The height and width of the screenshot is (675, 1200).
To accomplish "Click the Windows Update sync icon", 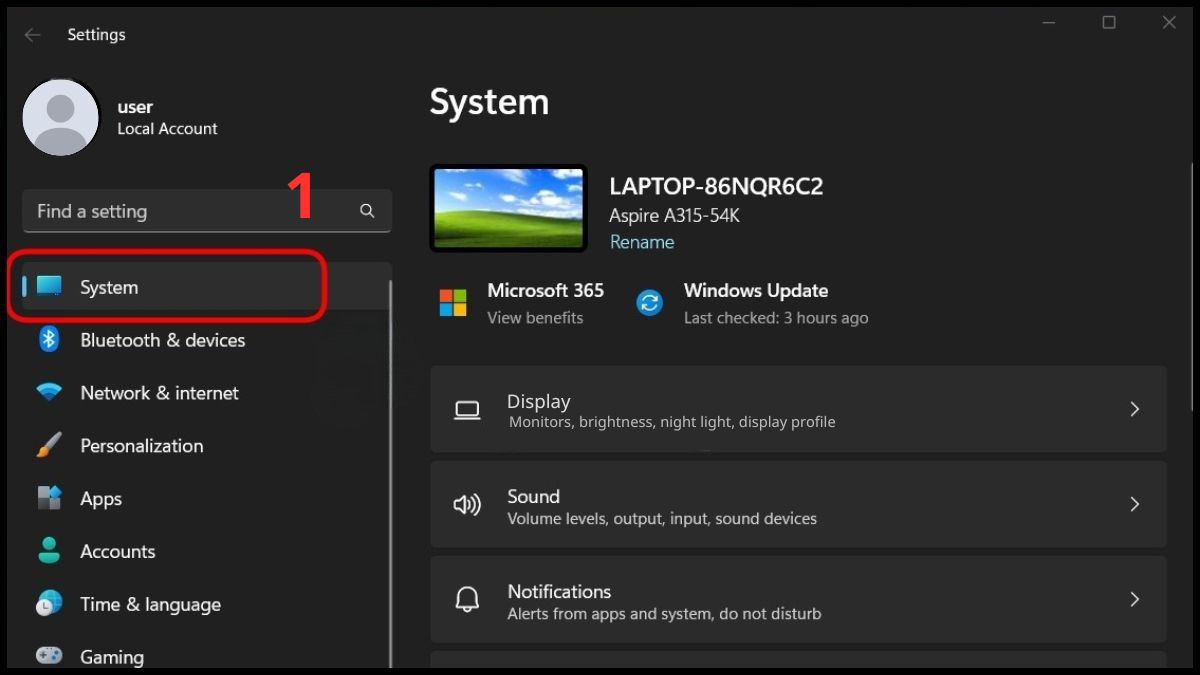I will coord(650,303).
